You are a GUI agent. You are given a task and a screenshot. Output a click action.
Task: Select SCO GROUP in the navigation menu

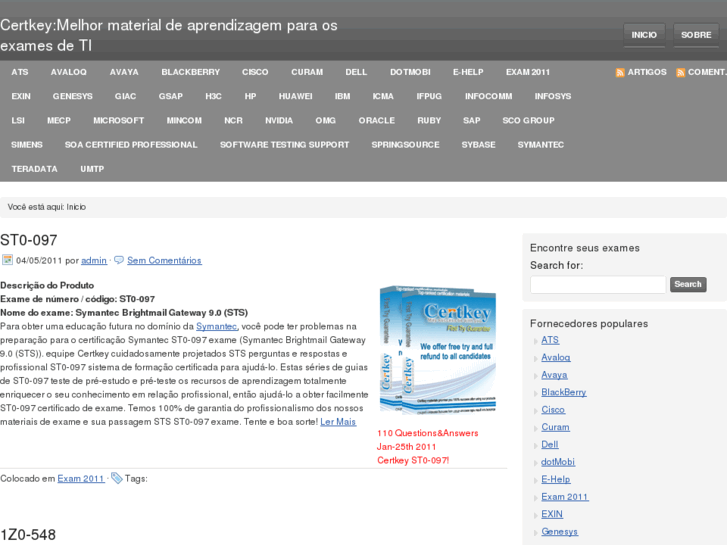pos(529,121)
